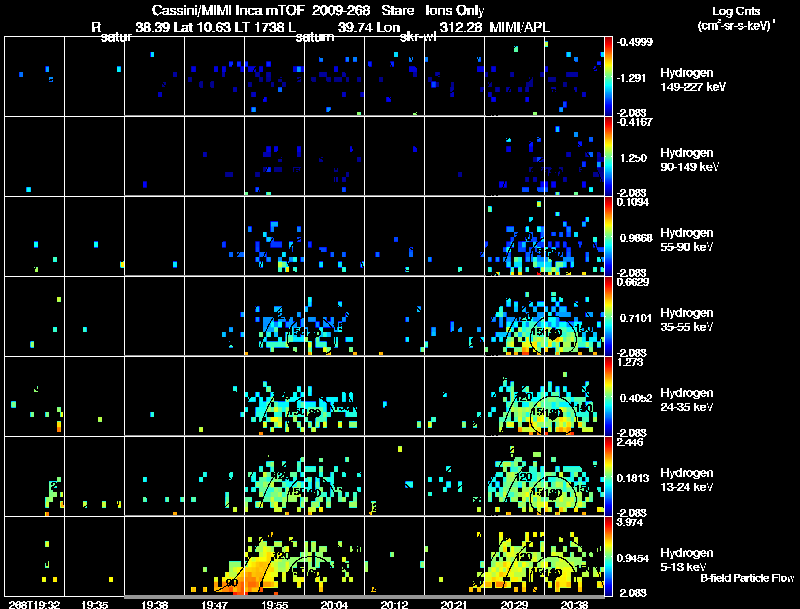Select the "0.1094" color scale value
This screenshot has height=609, width=800.
633,202
